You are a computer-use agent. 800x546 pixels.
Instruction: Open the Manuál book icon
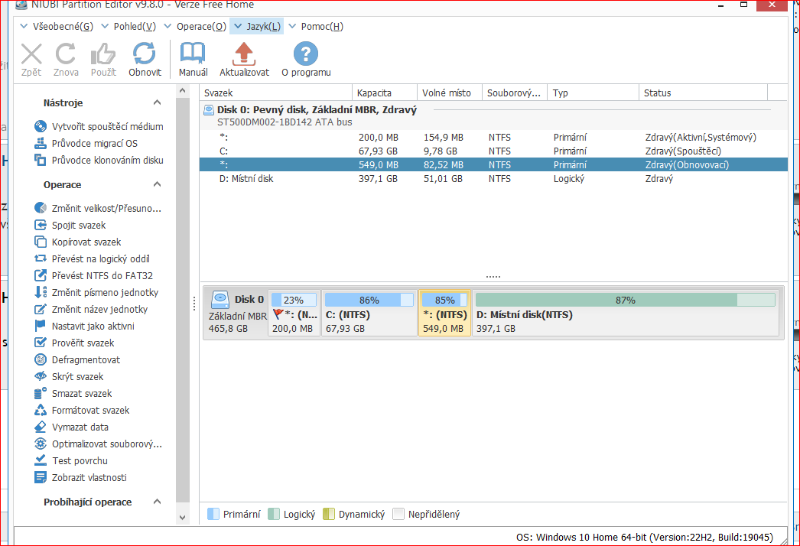pyautogui.click(x=193, y=54)
